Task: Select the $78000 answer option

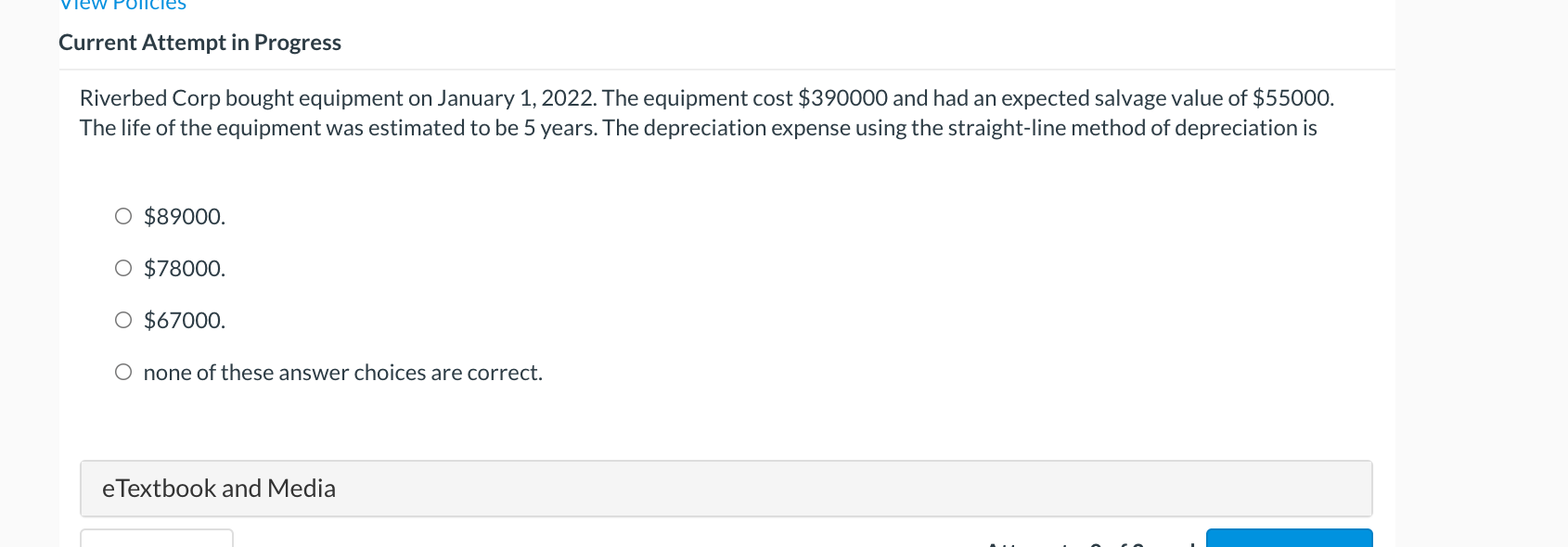Action: [x=183, y=268]
